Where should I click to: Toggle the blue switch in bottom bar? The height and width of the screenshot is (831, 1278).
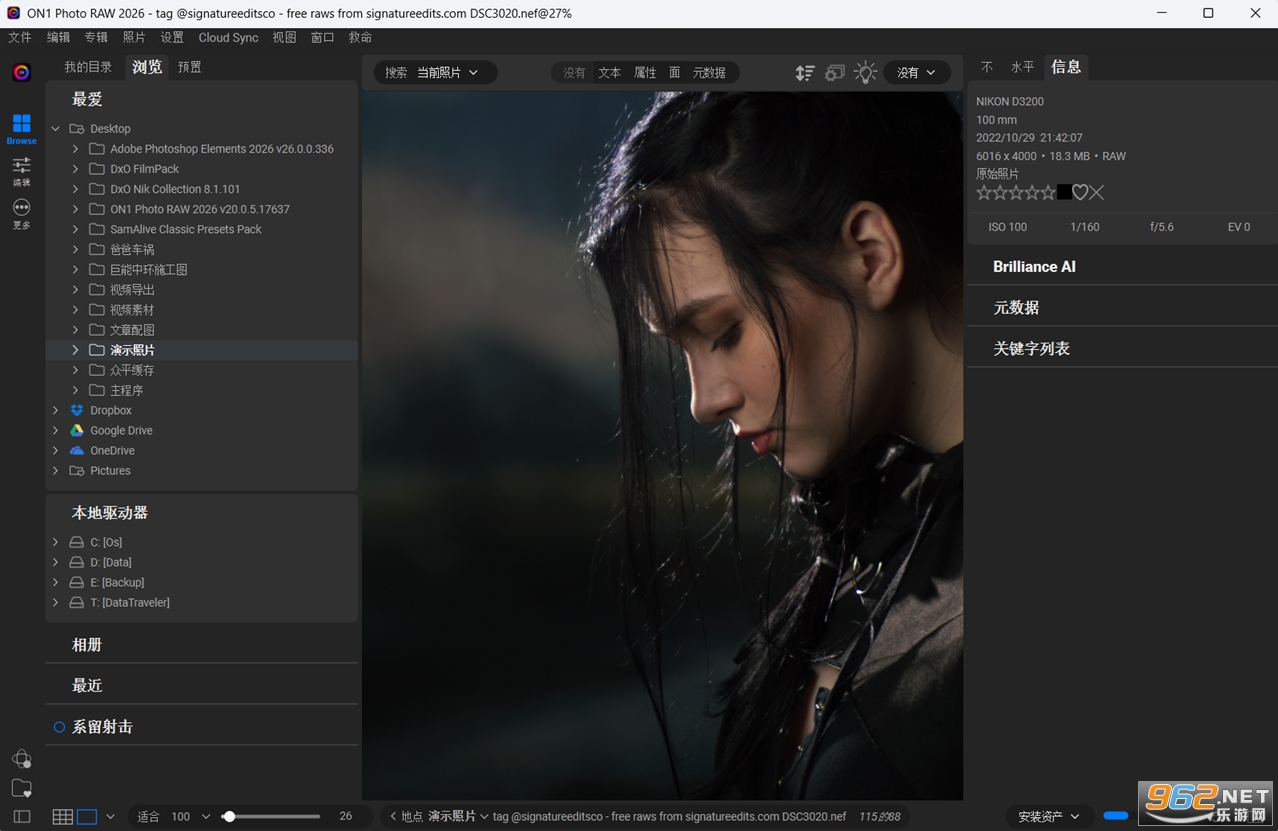1116,816
